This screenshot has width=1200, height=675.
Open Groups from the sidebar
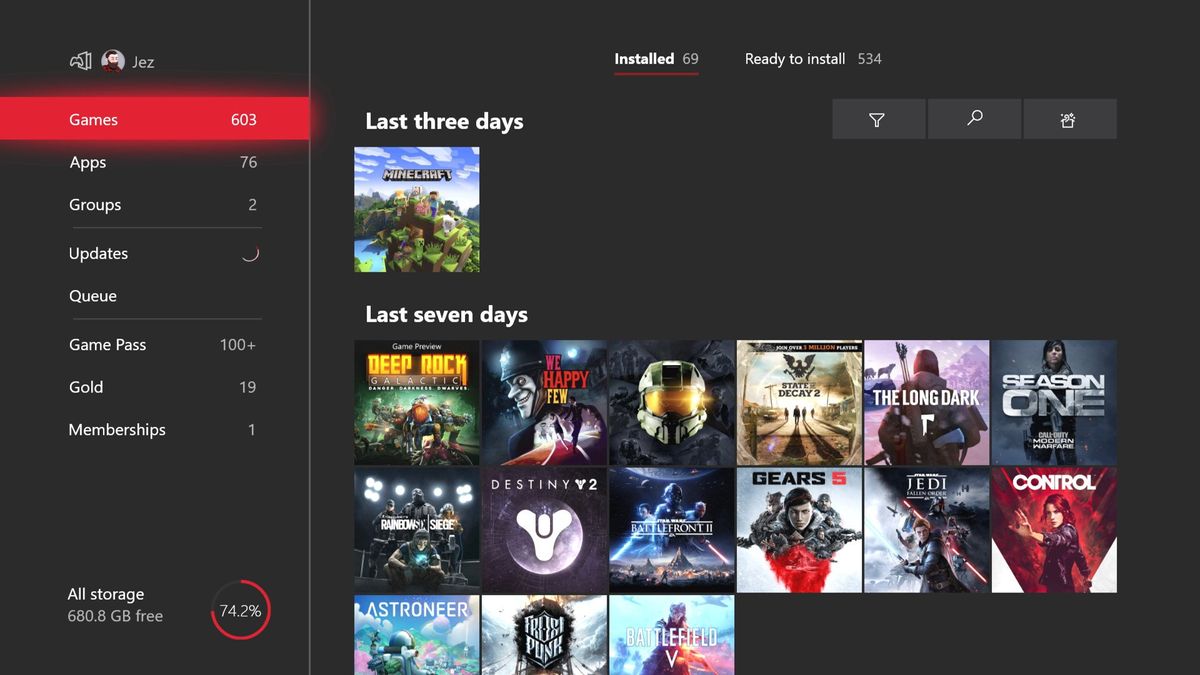[95, 204]
